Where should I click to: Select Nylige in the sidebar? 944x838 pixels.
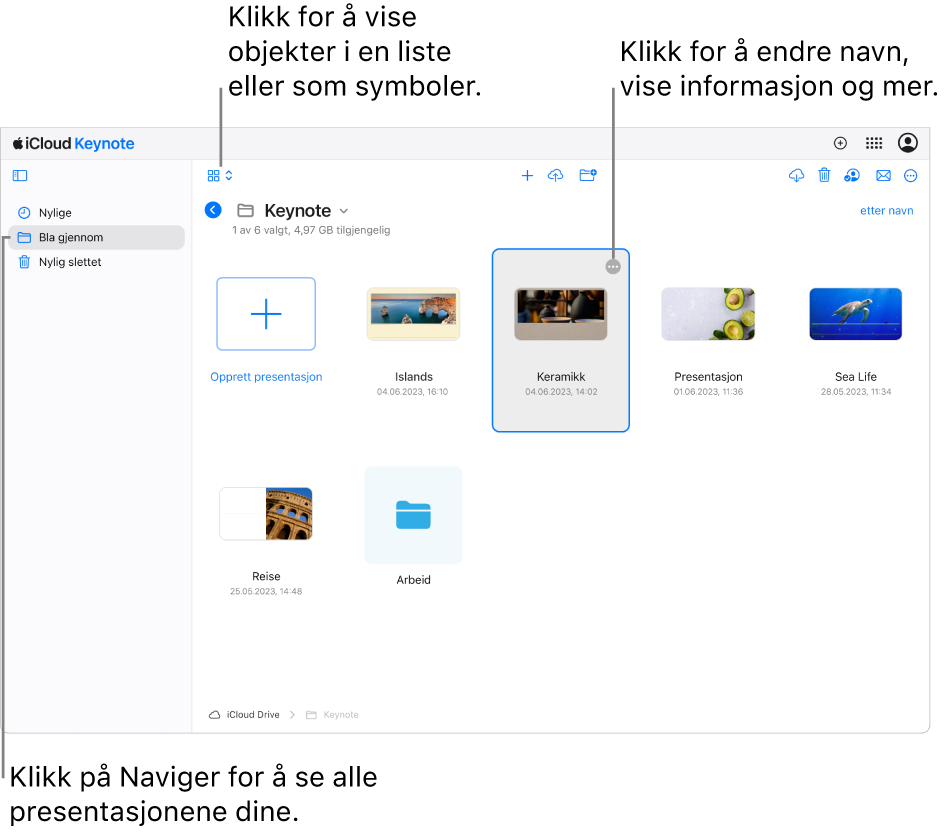click(96, 213)
